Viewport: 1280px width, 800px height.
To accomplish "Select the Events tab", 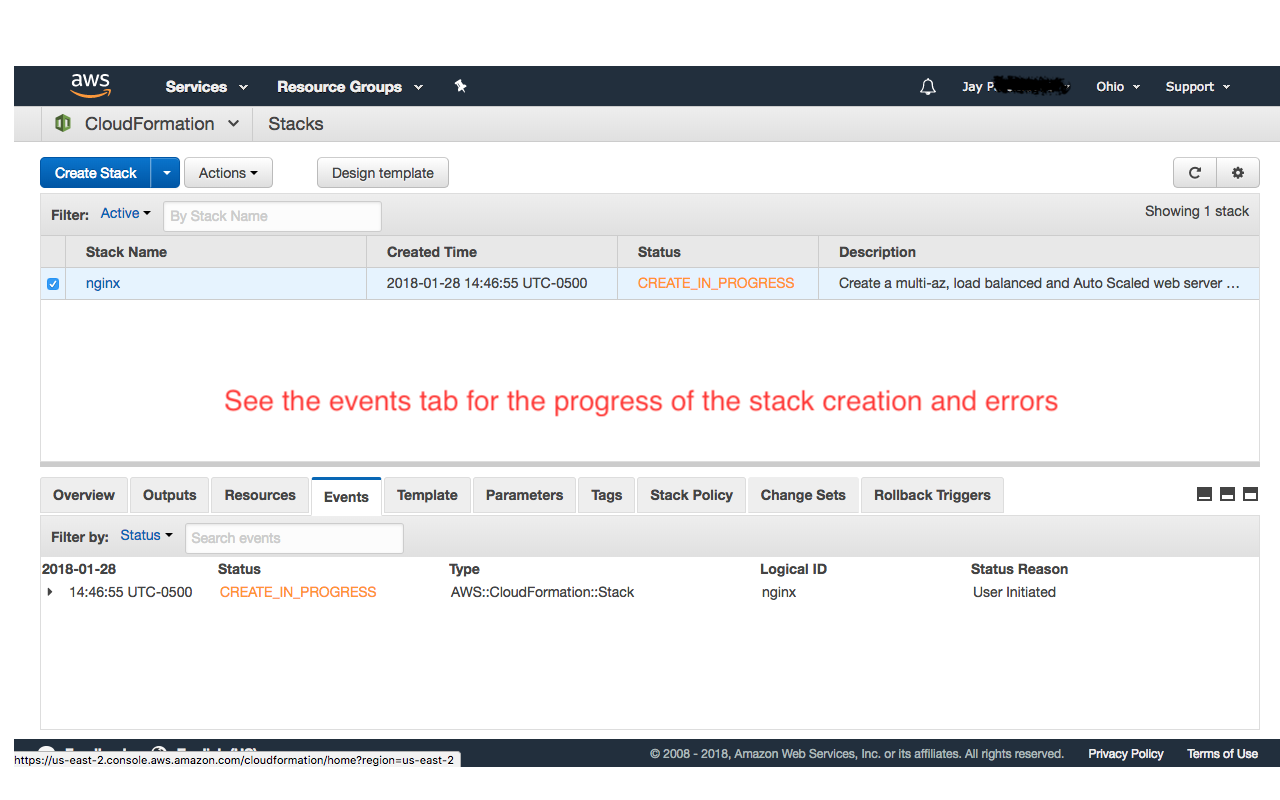I will tap(346, 496).
